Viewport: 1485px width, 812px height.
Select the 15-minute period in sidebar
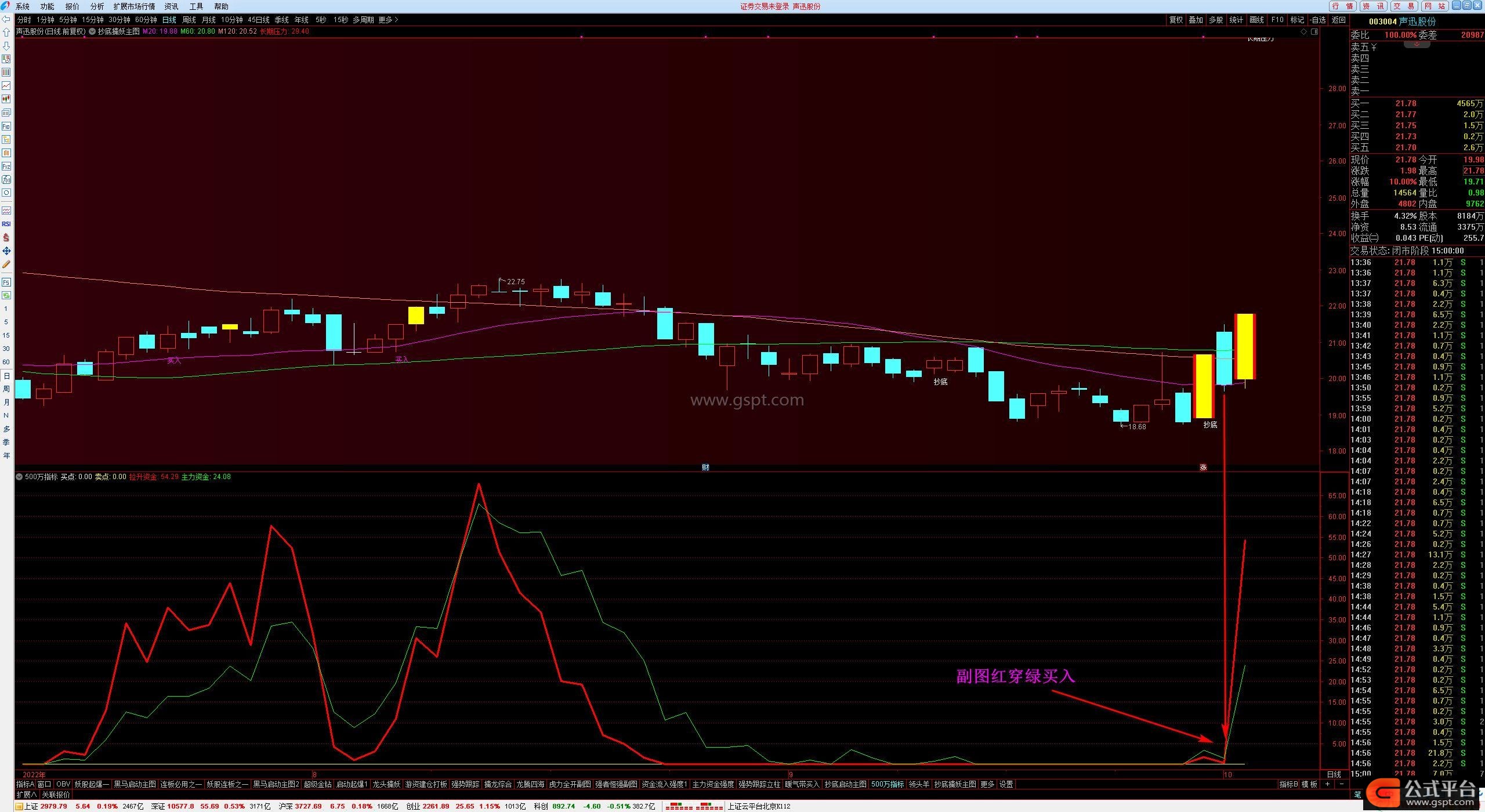click(6, 335)
